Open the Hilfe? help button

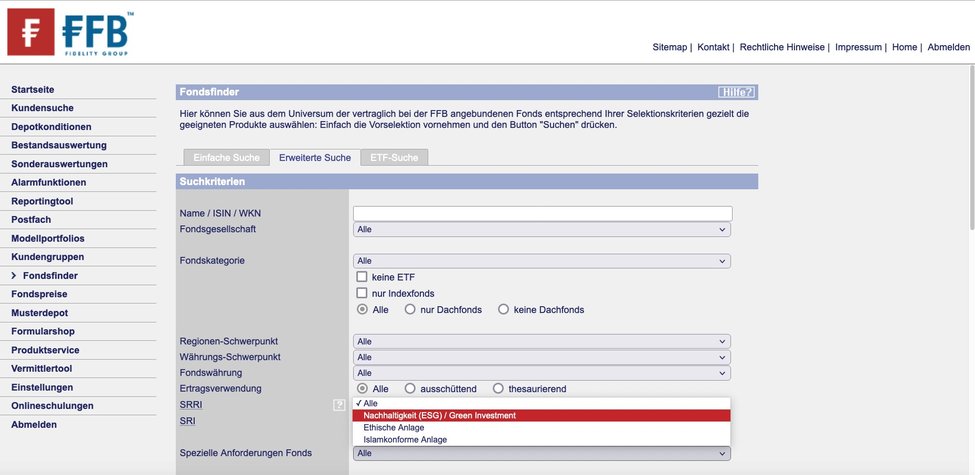tap(736, 92)
